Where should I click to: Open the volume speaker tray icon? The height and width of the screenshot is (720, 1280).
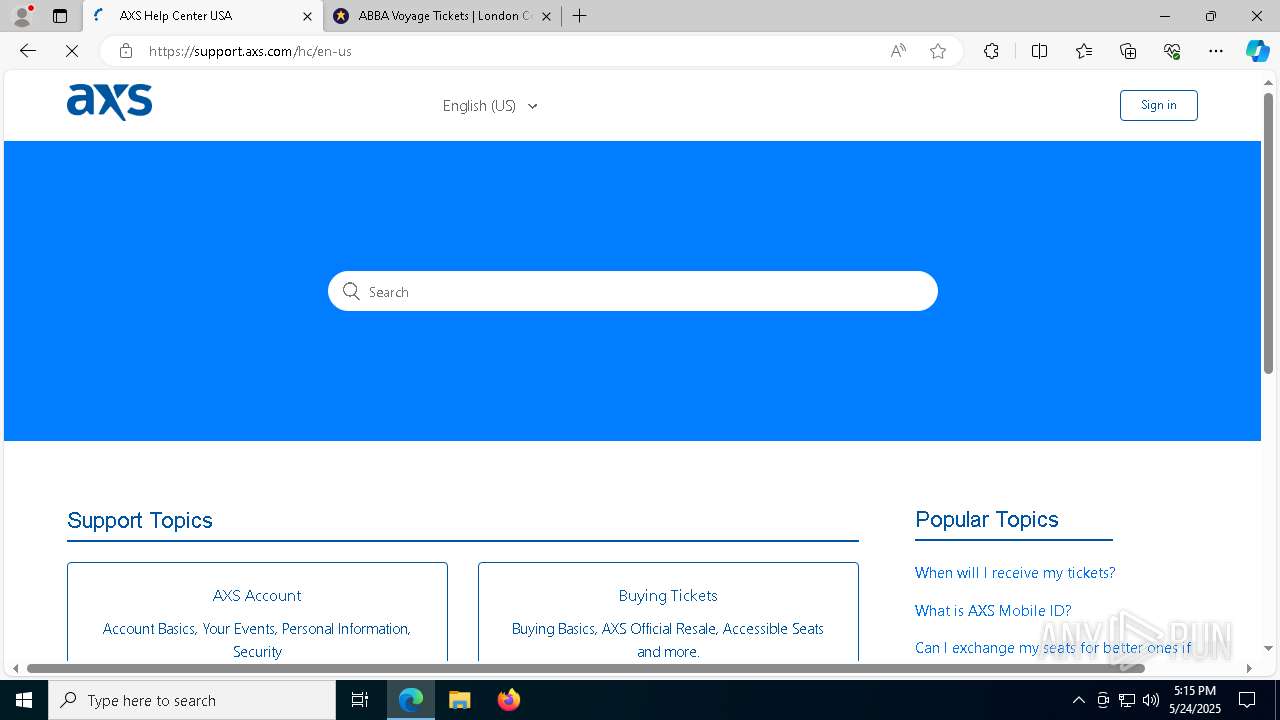click(x=1151, y=700)
